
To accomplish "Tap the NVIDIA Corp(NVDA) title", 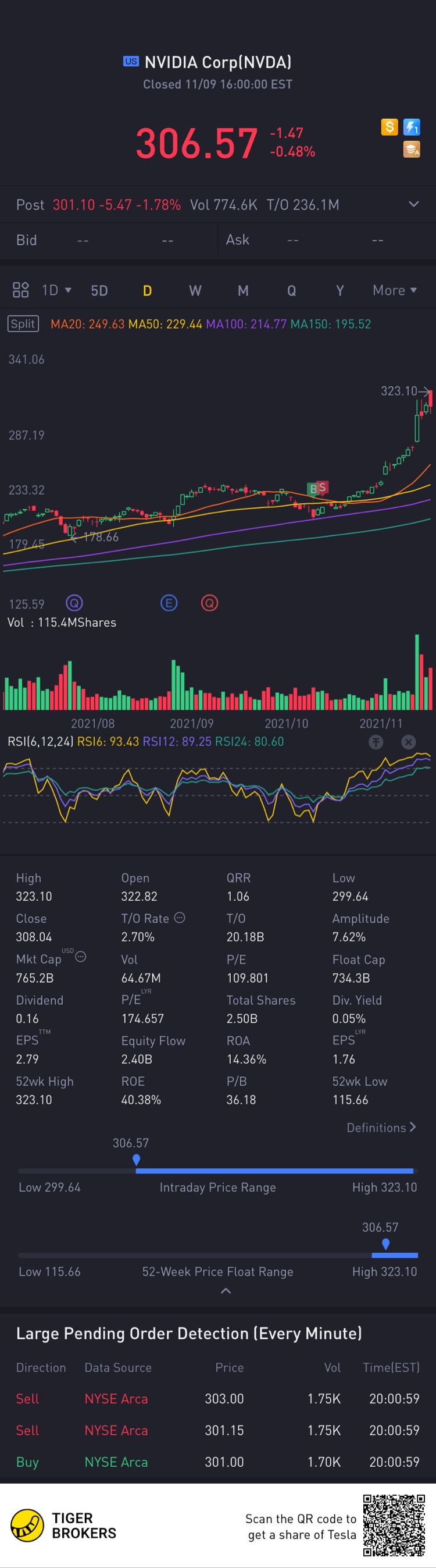I will click(217, 62).
